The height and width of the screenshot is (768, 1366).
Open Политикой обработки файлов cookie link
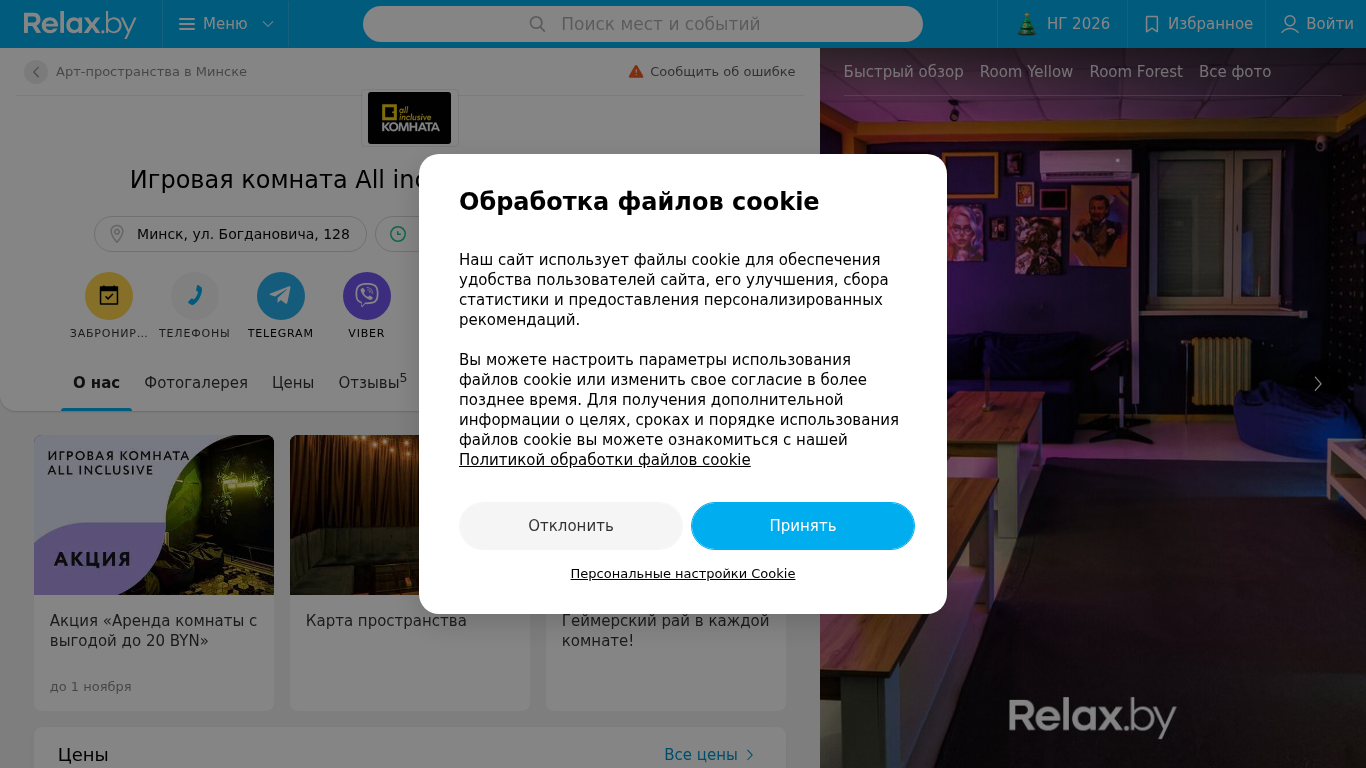click(605, 460)
